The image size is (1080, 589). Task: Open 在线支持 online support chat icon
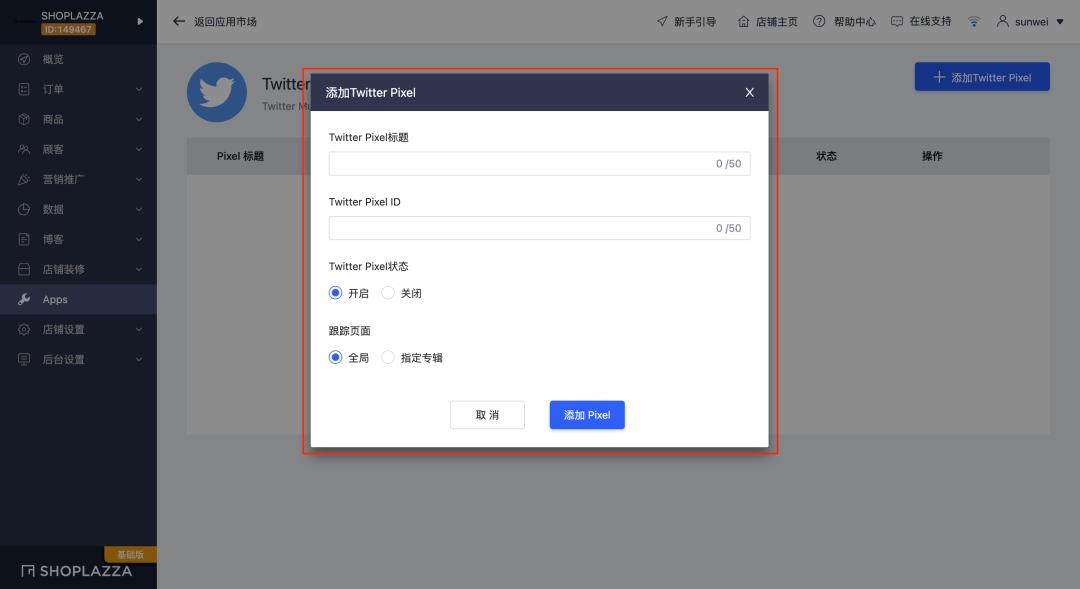[895, 20]
